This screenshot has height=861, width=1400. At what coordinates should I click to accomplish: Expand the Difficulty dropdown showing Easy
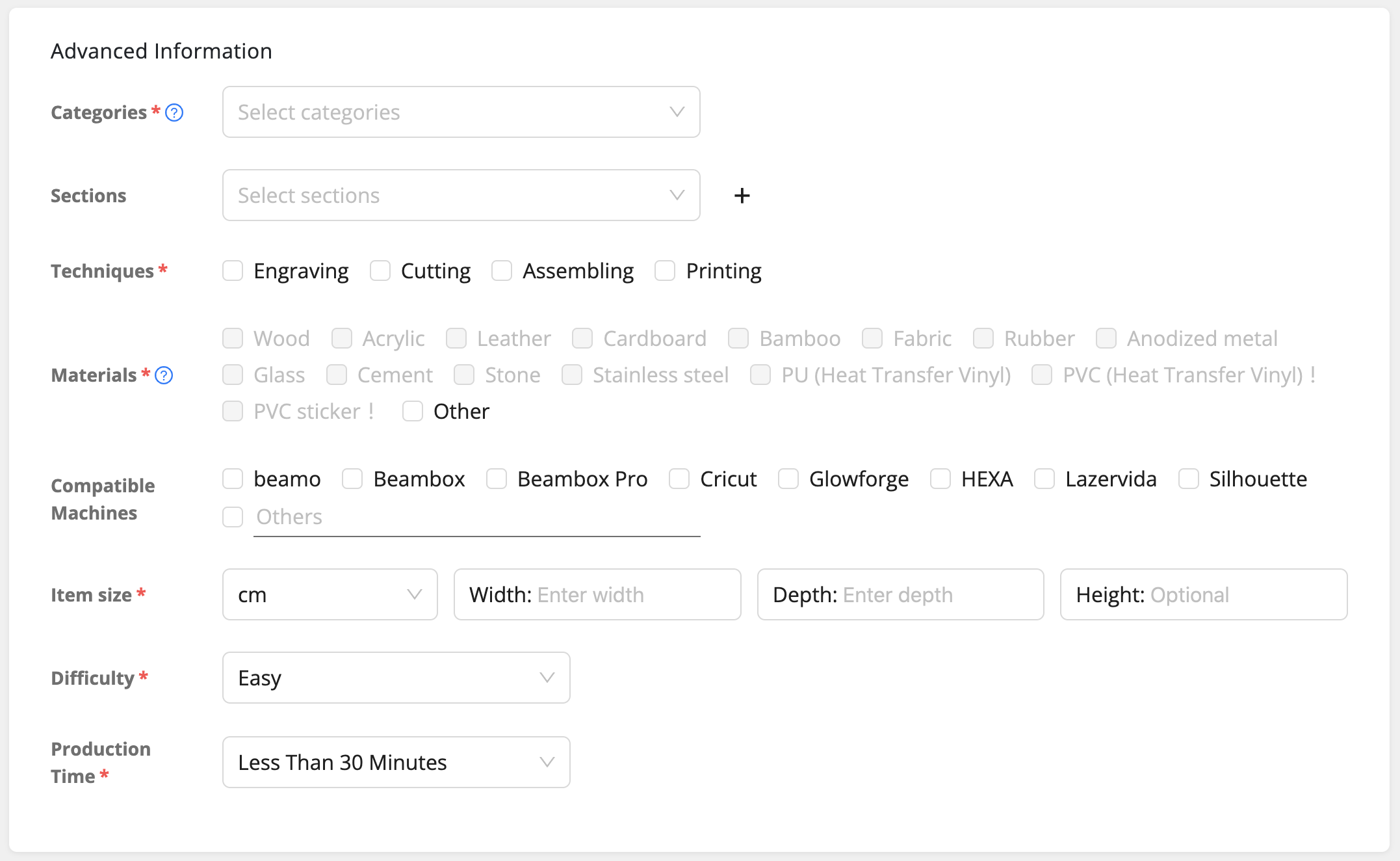pos(396,678)
